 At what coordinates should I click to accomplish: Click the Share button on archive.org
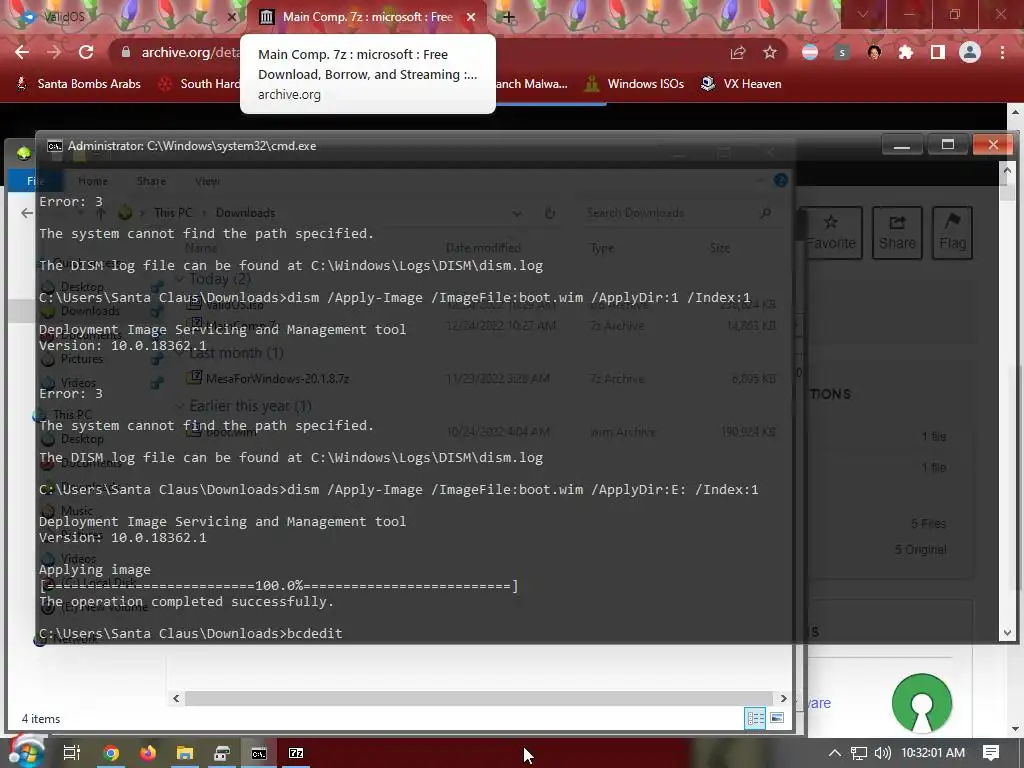(x=897, y=233)
